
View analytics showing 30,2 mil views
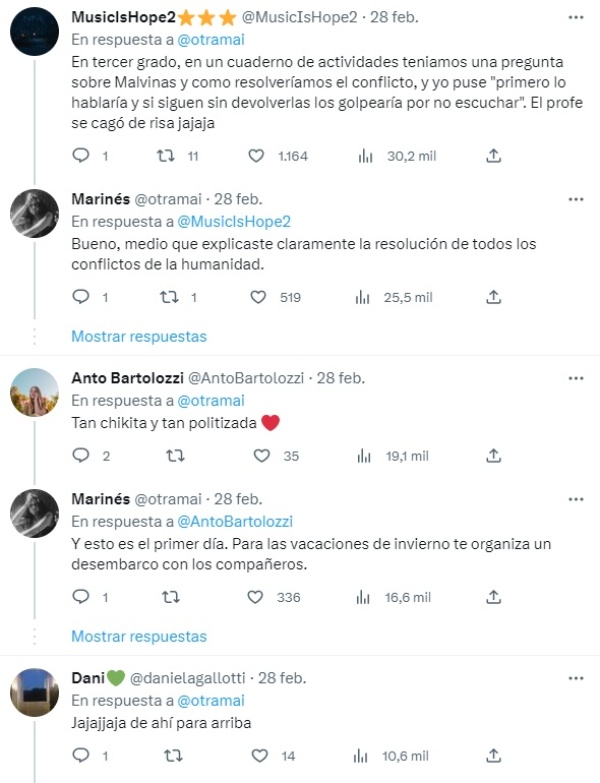[366, 155]
